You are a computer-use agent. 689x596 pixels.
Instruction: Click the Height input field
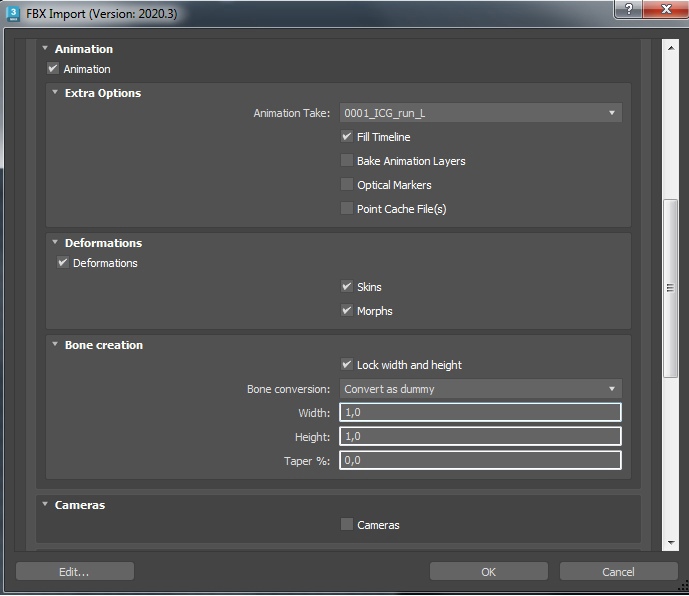(480, 436)
